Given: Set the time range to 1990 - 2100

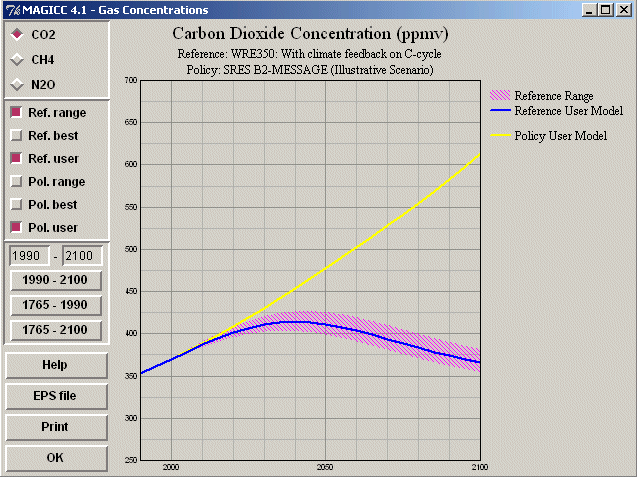Looking at the screenshot, I should pos(55,280).
